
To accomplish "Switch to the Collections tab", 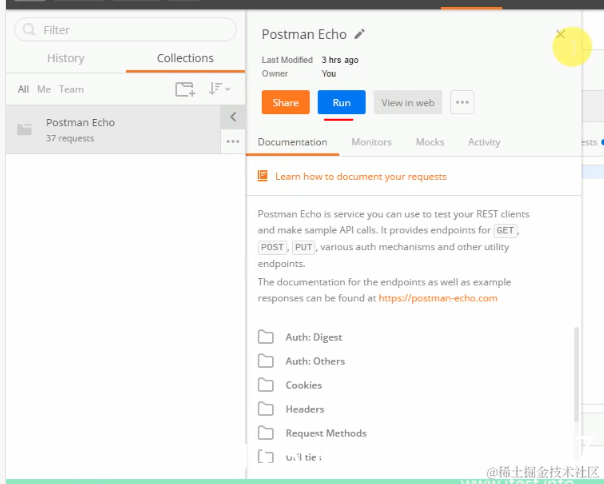I will click(185, 58).
